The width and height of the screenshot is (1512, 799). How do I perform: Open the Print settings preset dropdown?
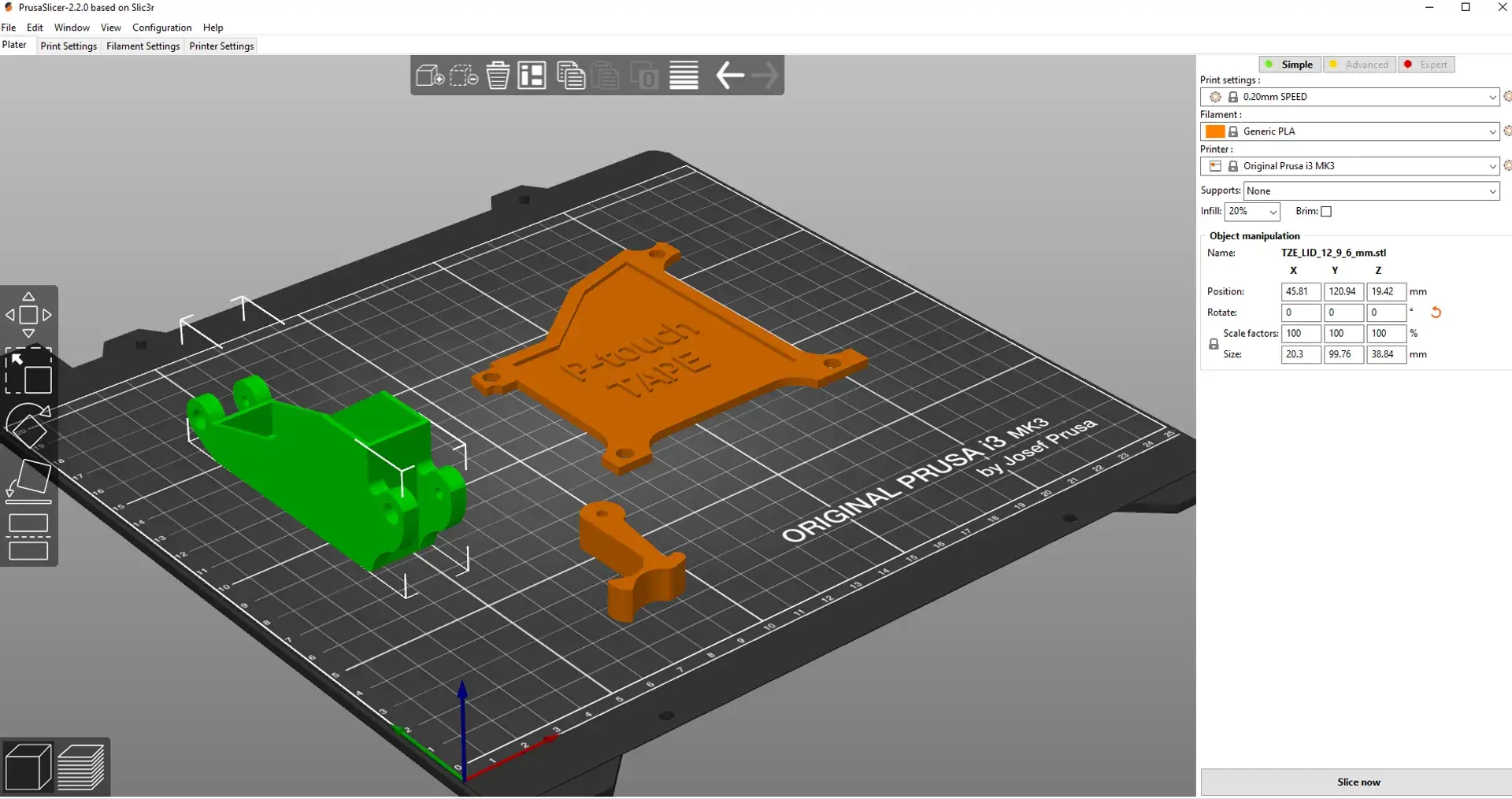pos(1350,97)
